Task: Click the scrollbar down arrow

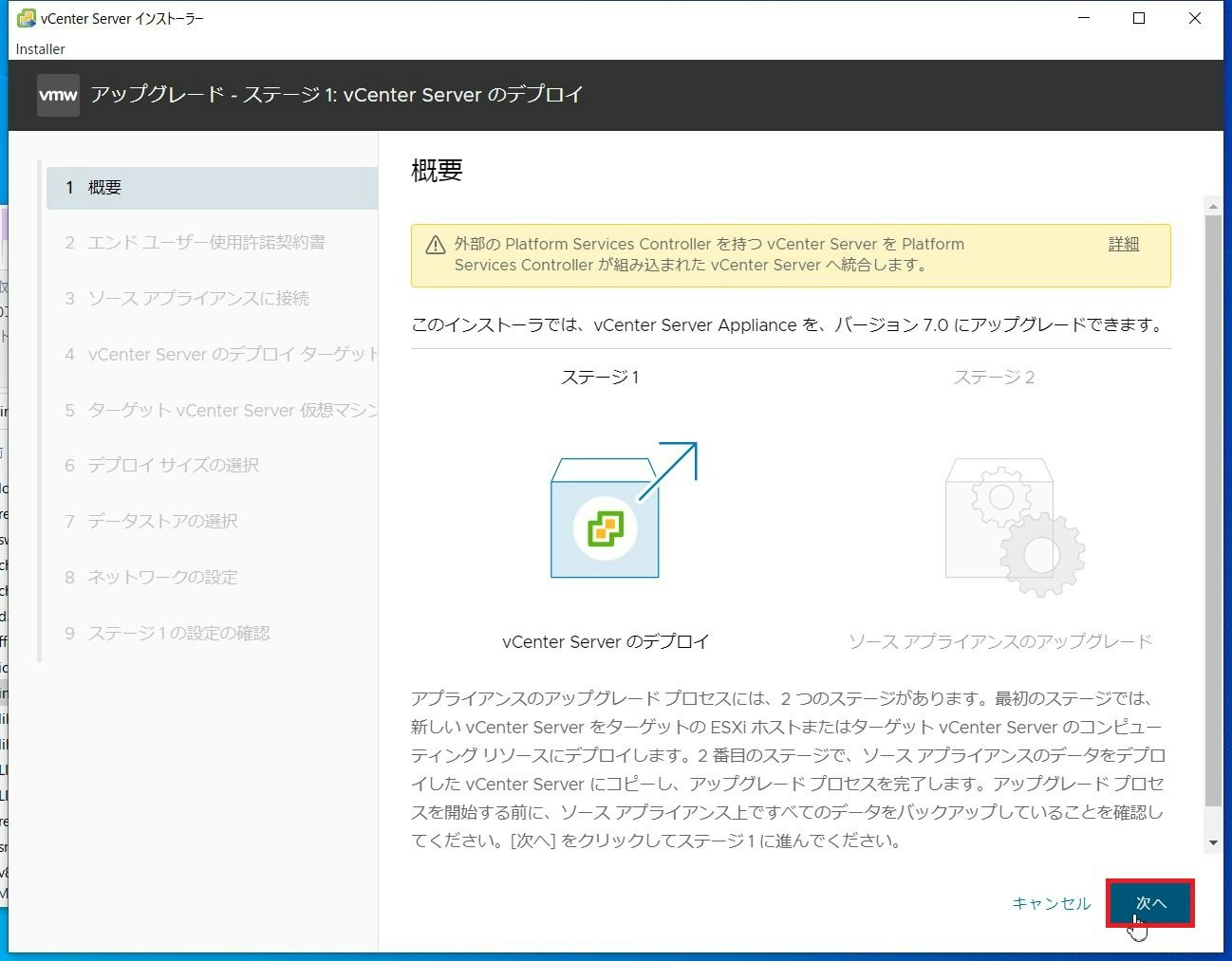Action: 1213,842
